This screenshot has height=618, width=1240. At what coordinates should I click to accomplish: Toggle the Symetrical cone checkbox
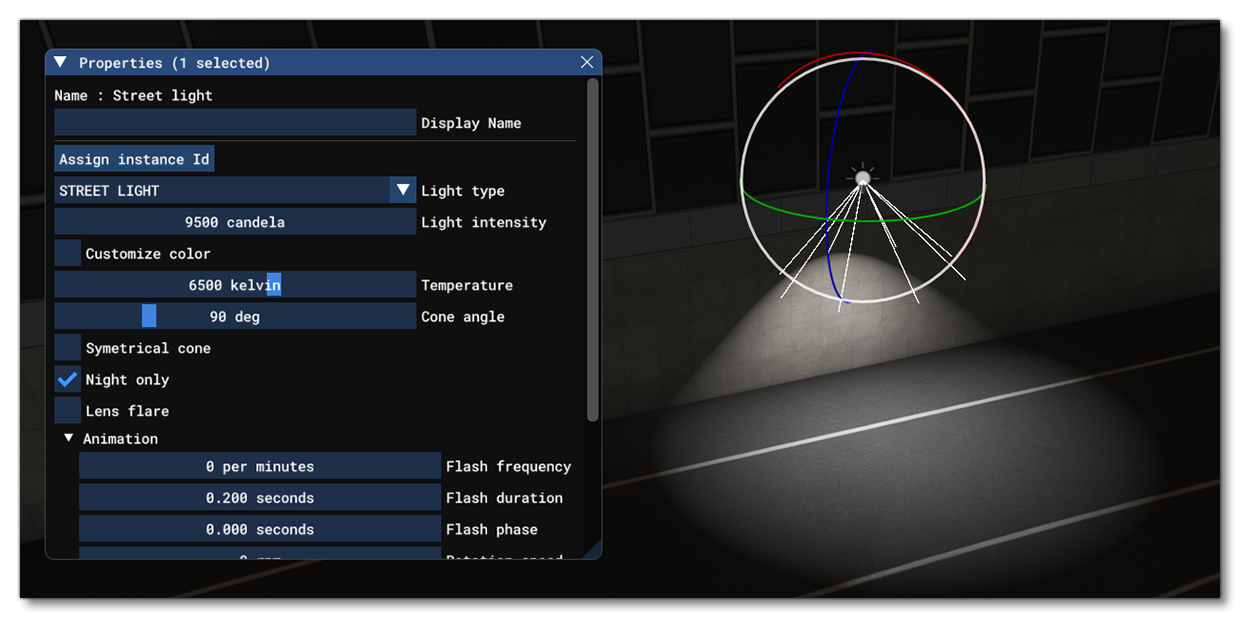click(68, 348)
